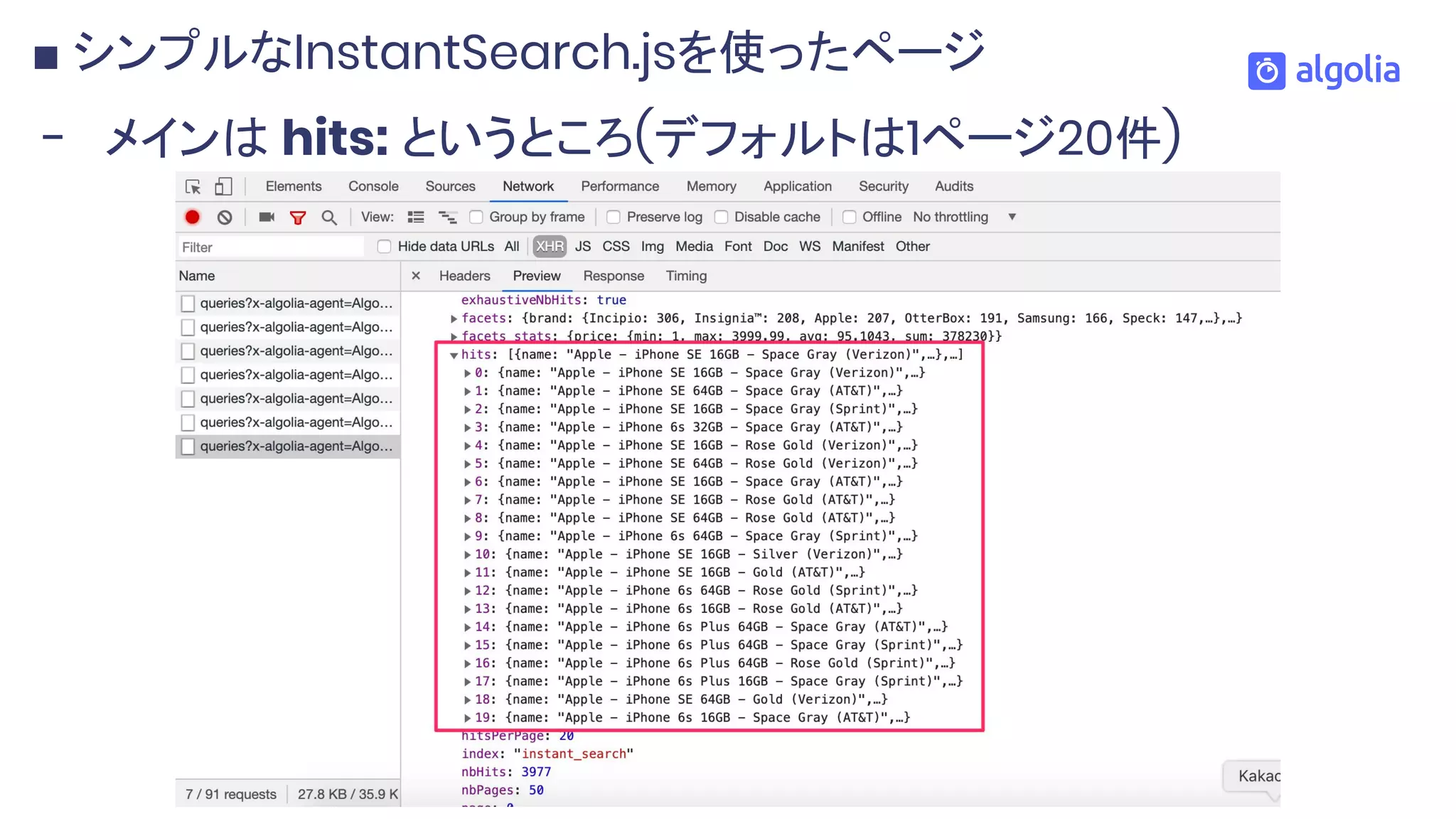The width and height of the screenshot is (1456, 819).
Task: Filter requests by Font
Action: (x=738, y=247)
